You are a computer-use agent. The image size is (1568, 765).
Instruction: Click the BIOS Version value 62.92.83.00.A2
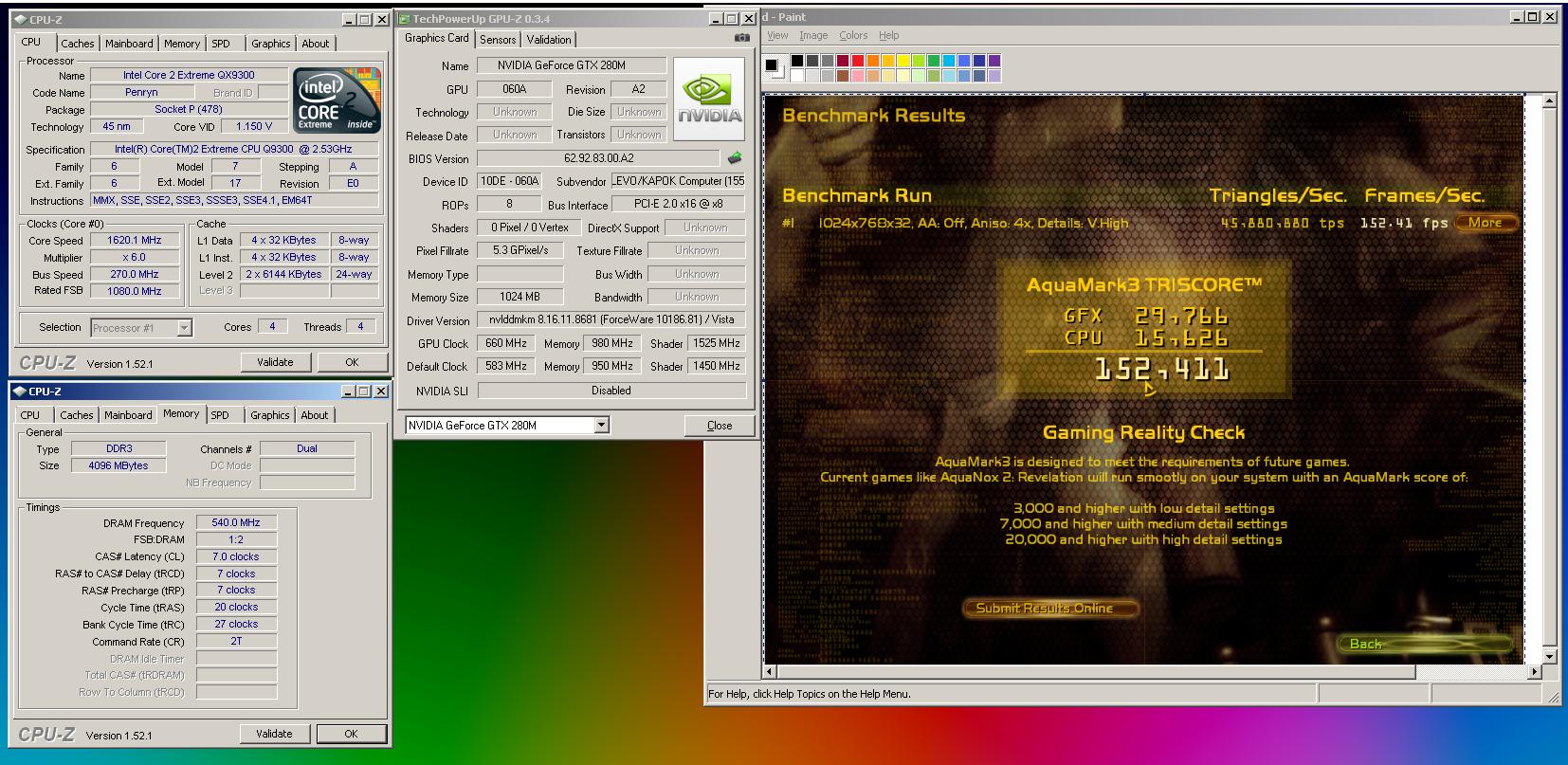click(x=598, y=158)
